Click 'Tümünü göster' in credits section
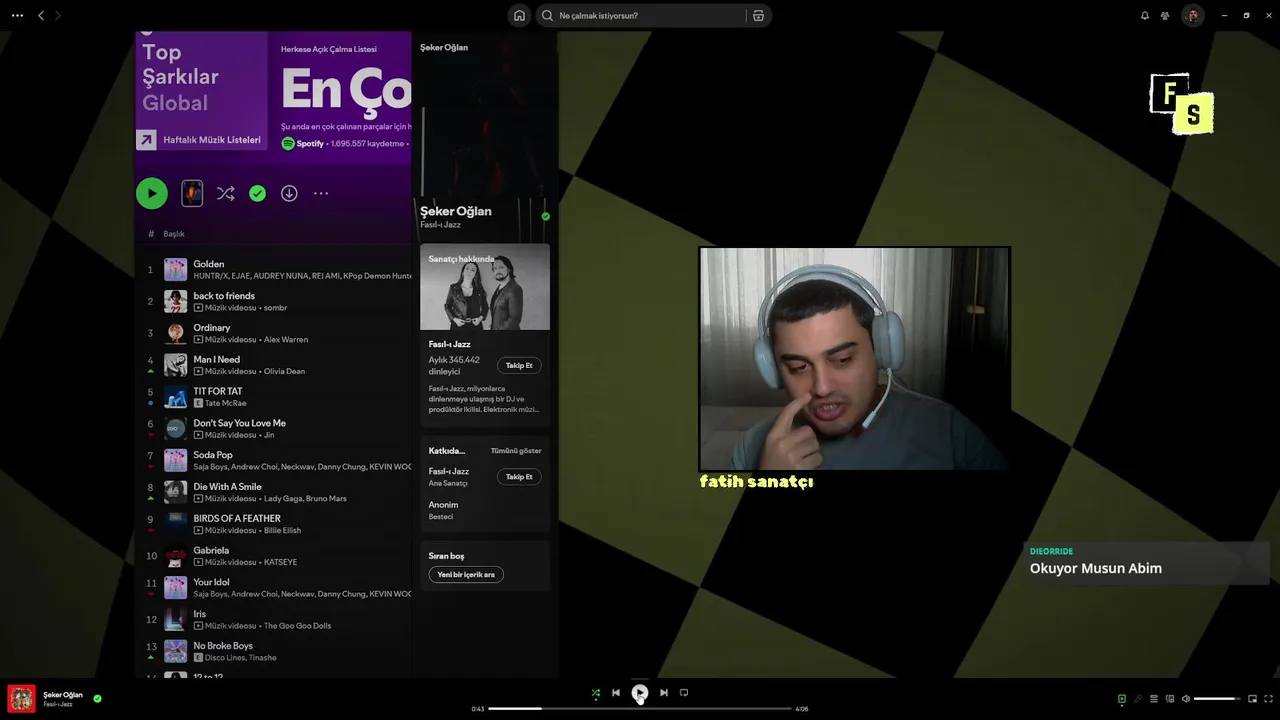 pyautogui.click(x=516, y=451)
